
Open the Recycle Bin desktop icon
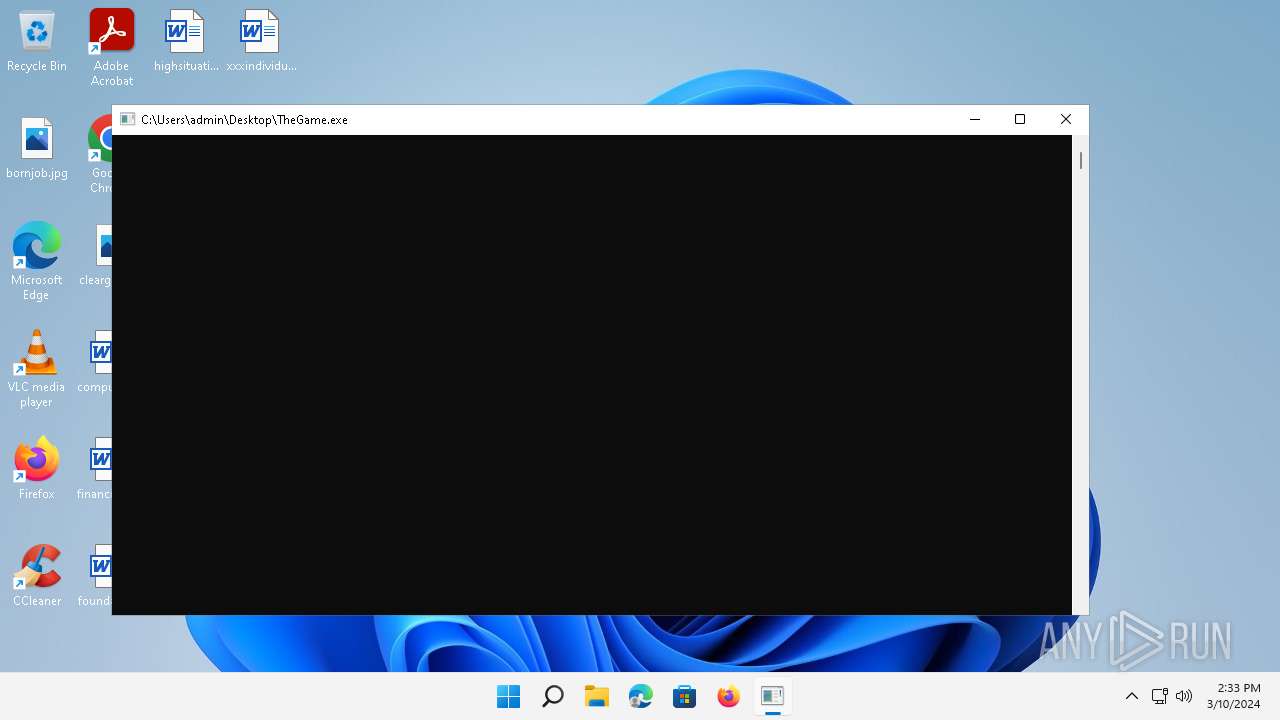click(x=37, y=42)
